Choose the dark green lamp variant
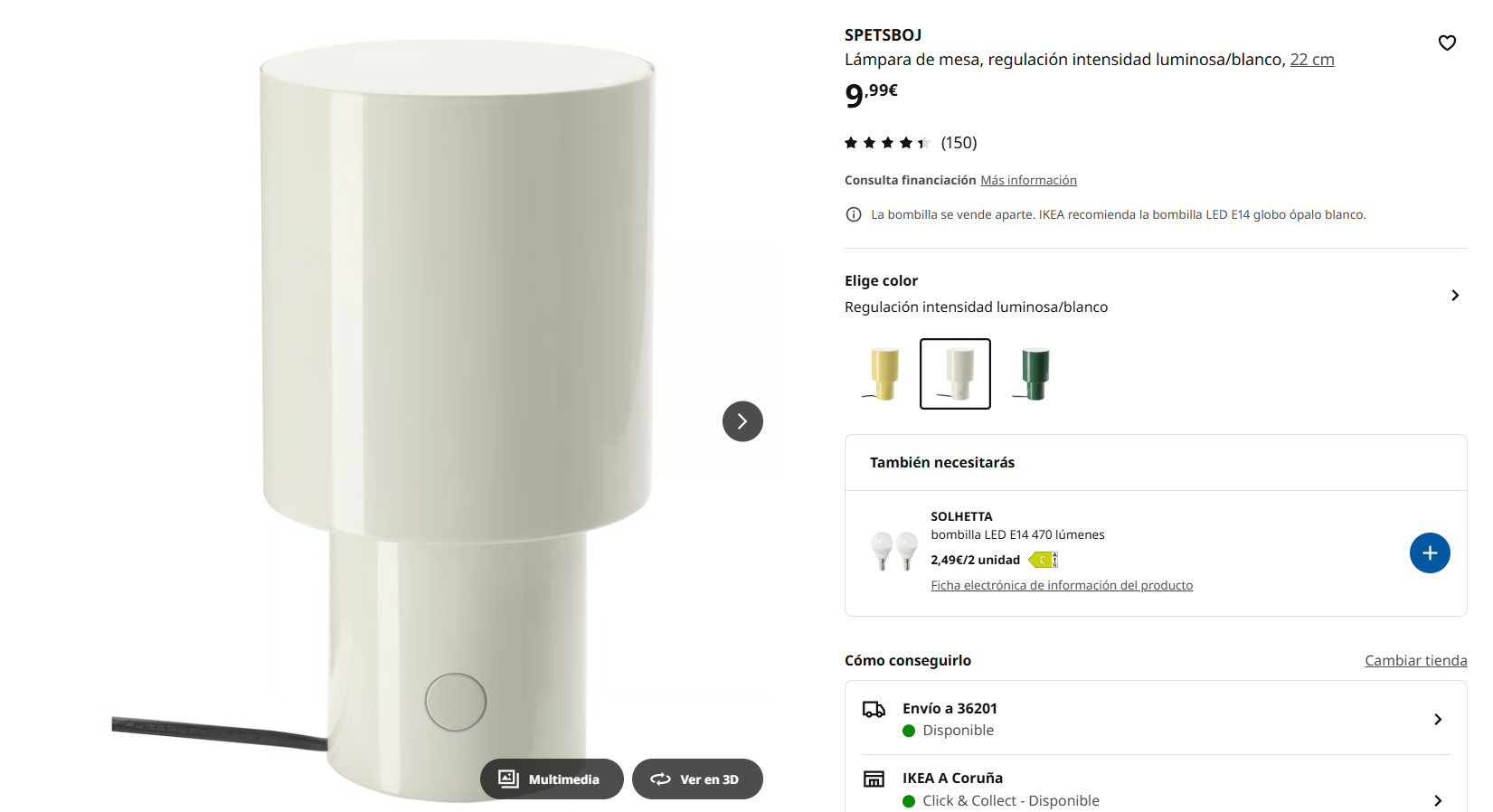Image resolution: width=1493 pixels, height=812 pixels. pyautogui.click(x=1032, y=373)
